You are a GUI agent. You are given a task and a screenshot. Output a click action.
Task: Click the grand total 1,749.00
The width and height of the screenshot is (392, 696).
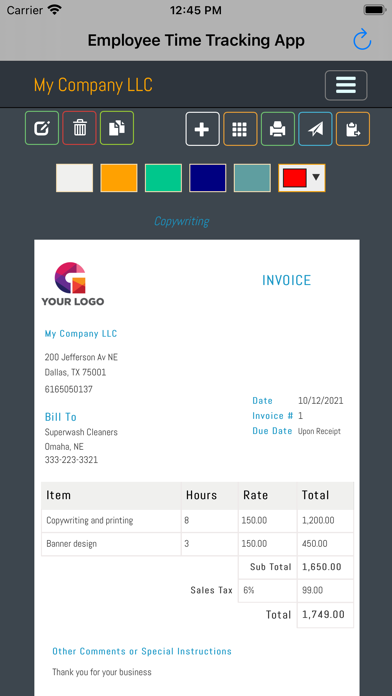click(325, 615)
